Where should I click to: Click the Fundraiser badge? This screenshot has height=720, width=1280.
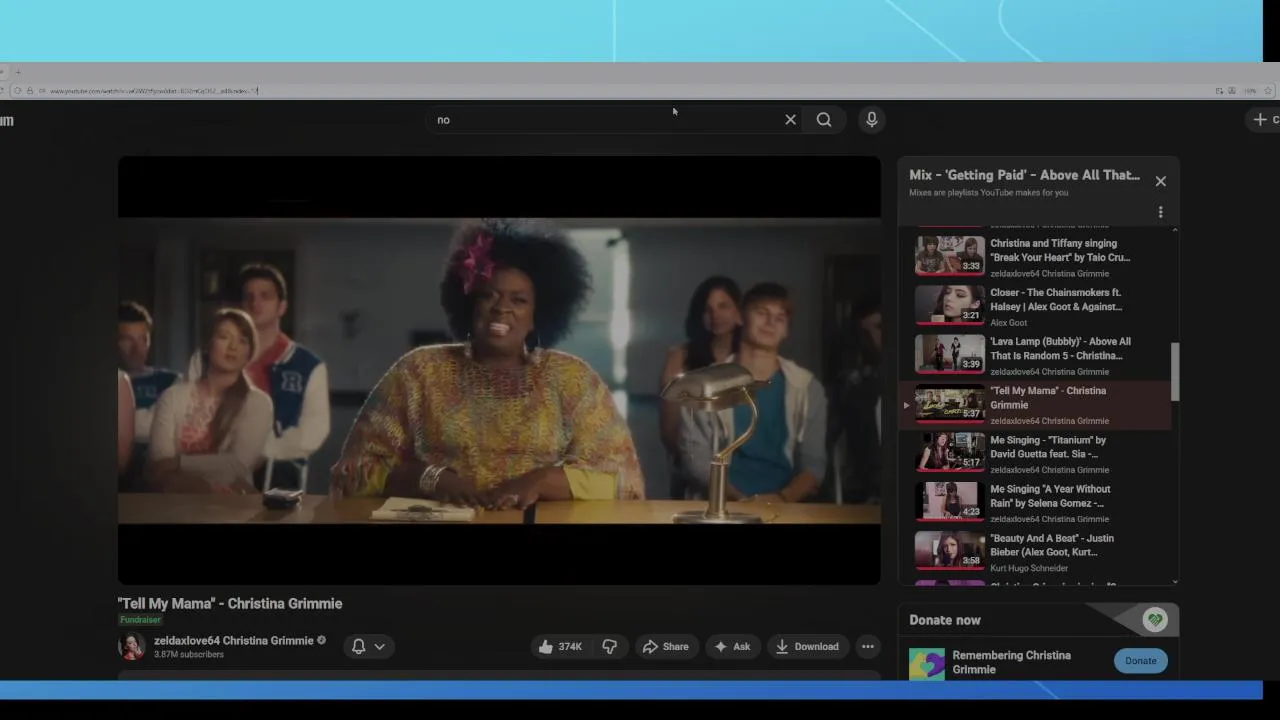(141, 620)
